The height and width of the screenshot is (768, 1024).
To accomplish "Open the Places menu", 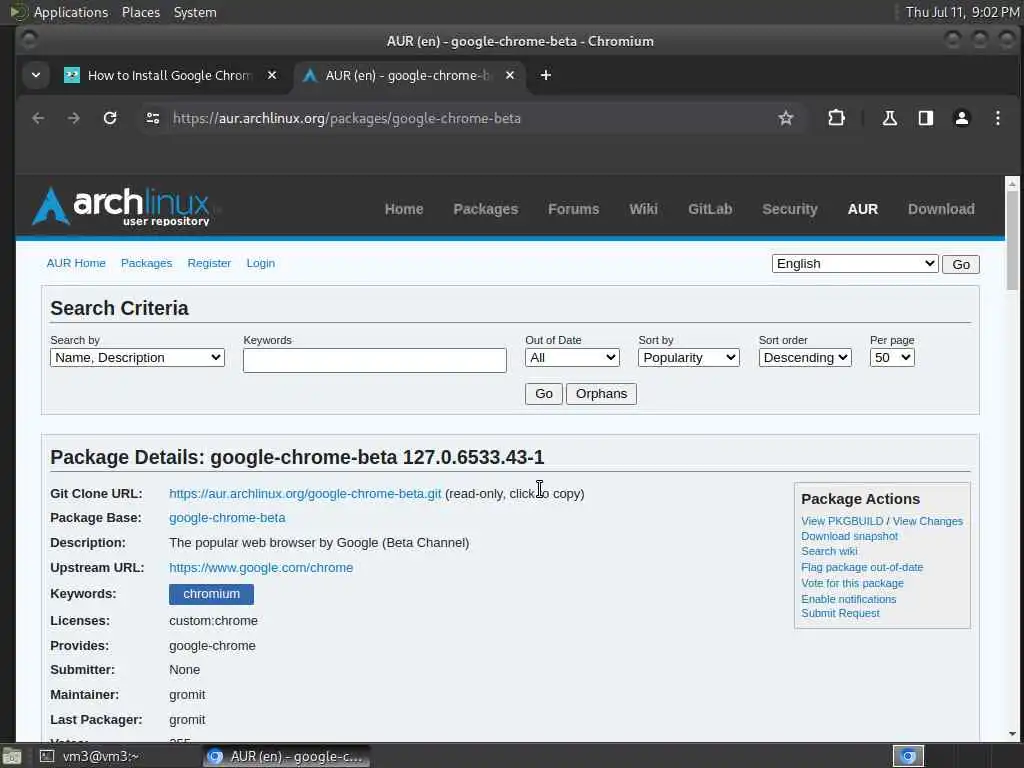I will 141,12.
